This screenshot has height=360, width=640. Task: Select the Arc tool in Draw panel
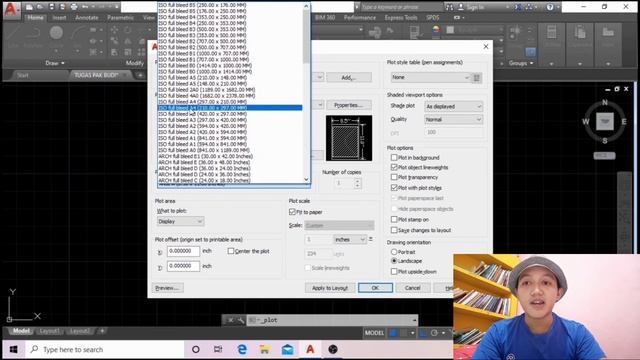pyautogui.click(x=78, y=33)
